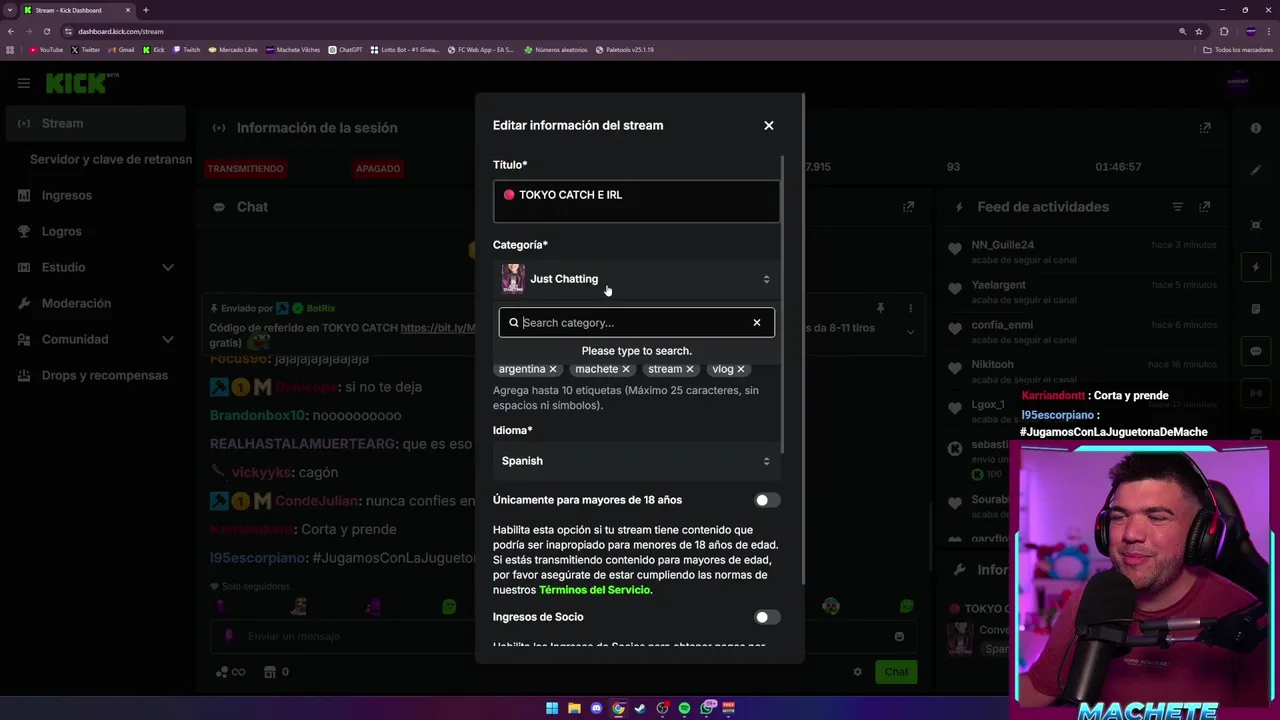
Task: Bookmark this page with the star
Action: [x=1199, y=31]
